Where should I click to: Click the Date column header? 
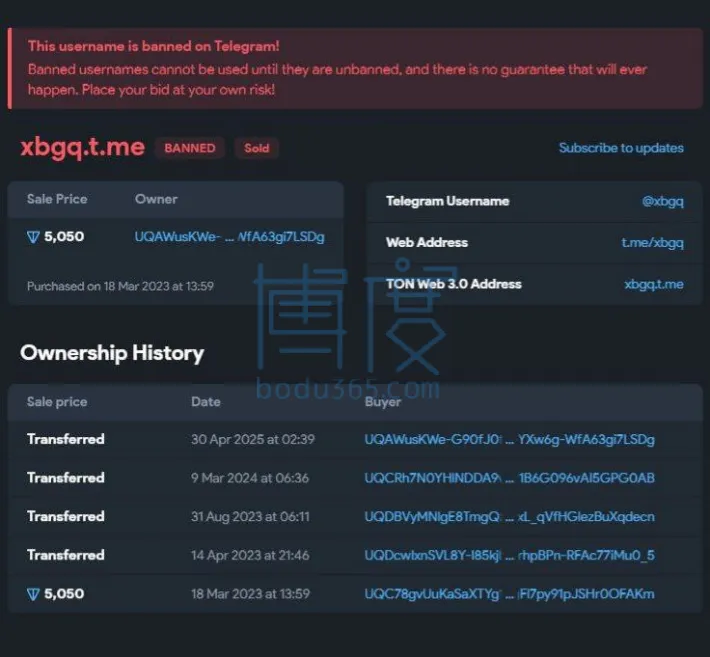[x=206, y=402]
